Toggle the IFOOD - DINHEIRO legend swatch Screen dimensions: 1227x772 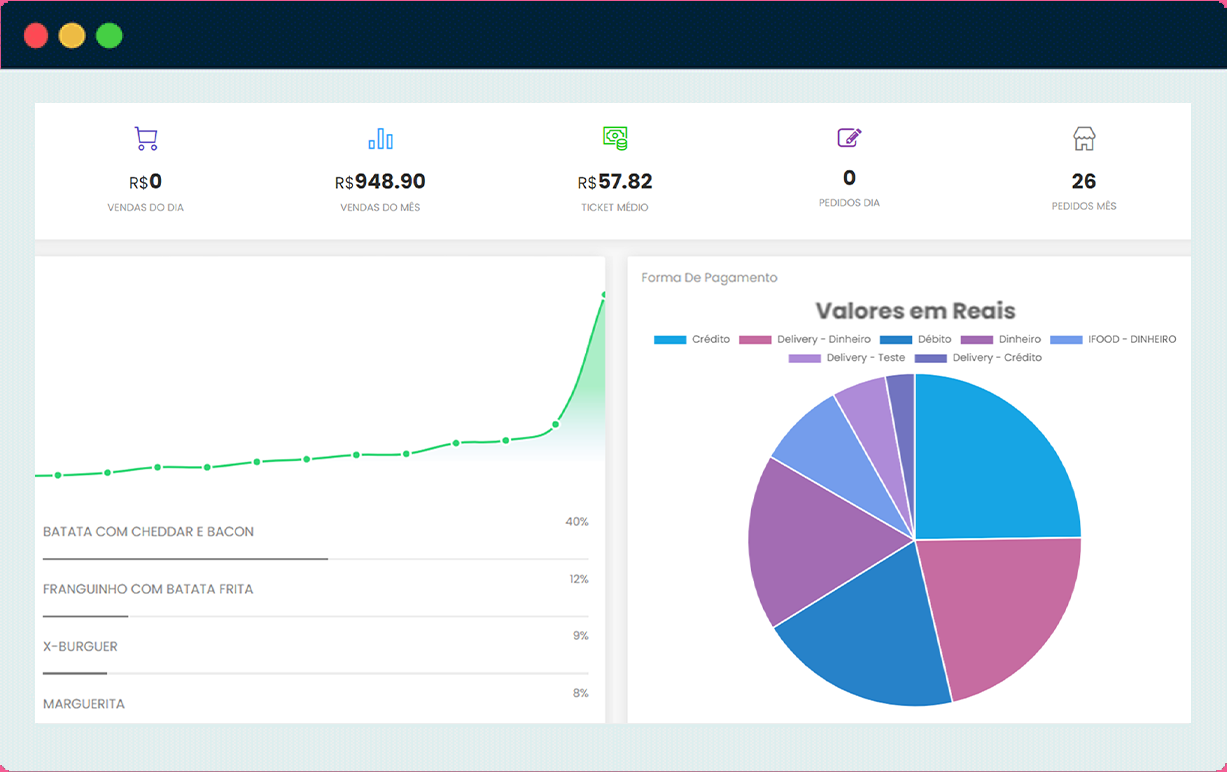pyautogui.click(x=1066, y=340)
